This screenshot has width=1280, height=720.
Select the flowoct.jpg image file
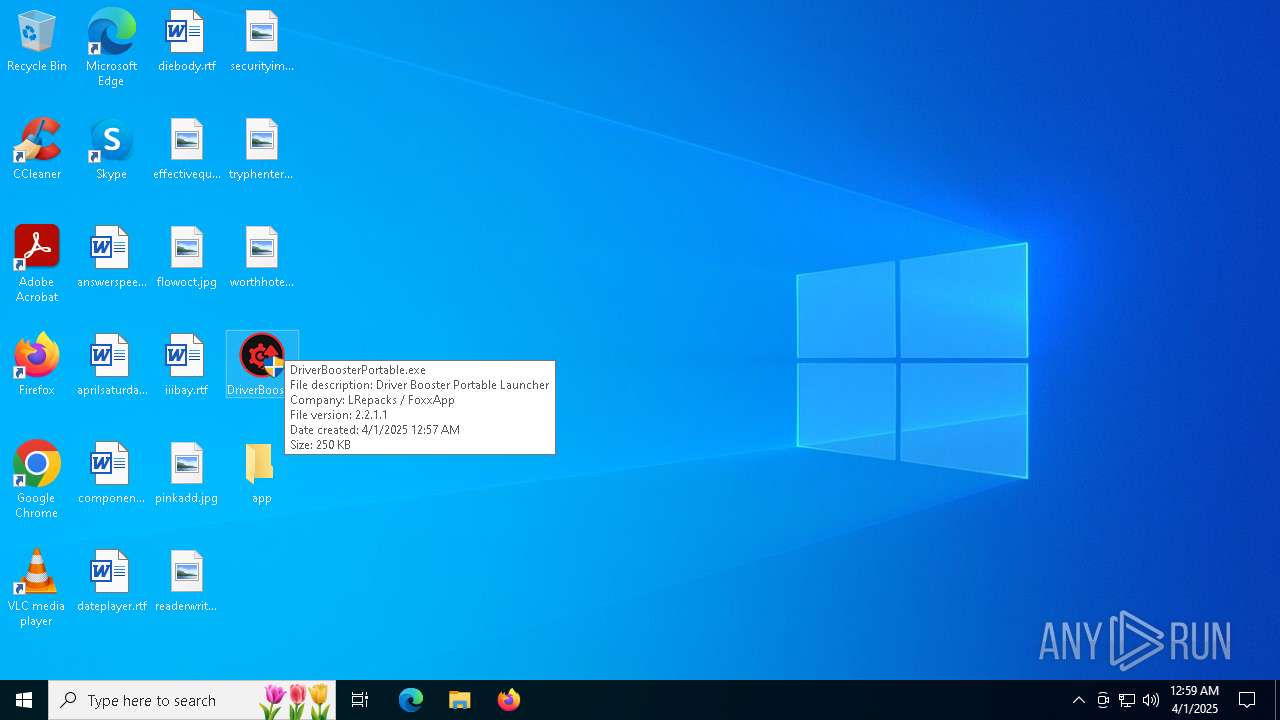pyautogui.click(x=186, y=258)
